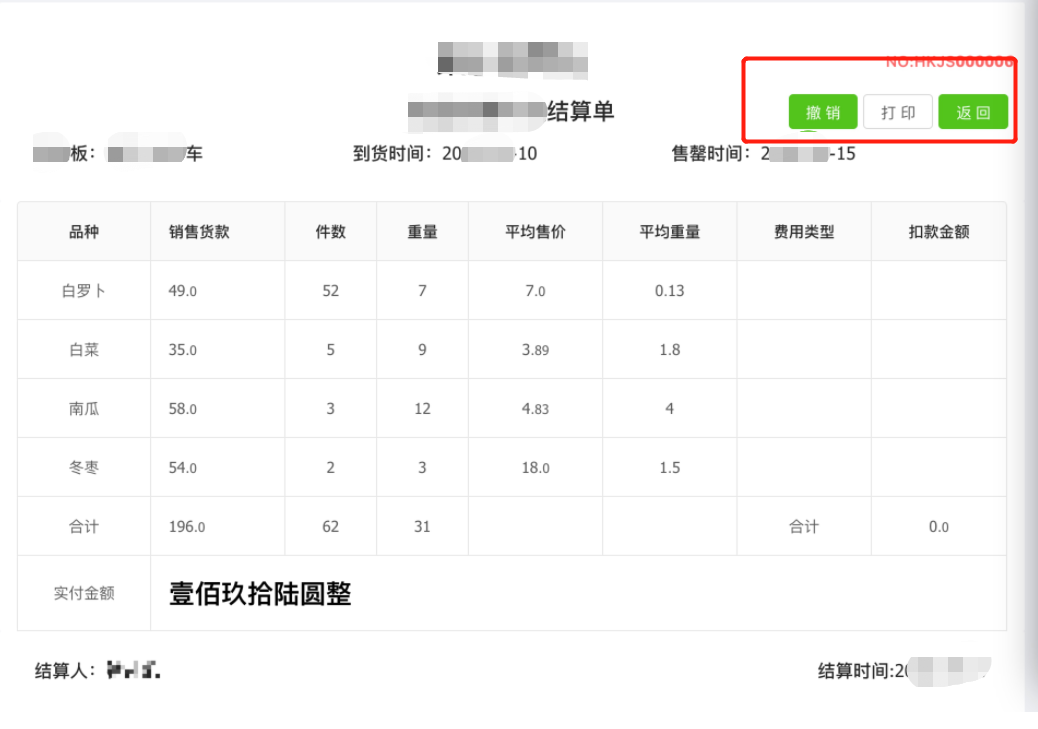Click the 白罗卜 row name cell

point(84,291)
